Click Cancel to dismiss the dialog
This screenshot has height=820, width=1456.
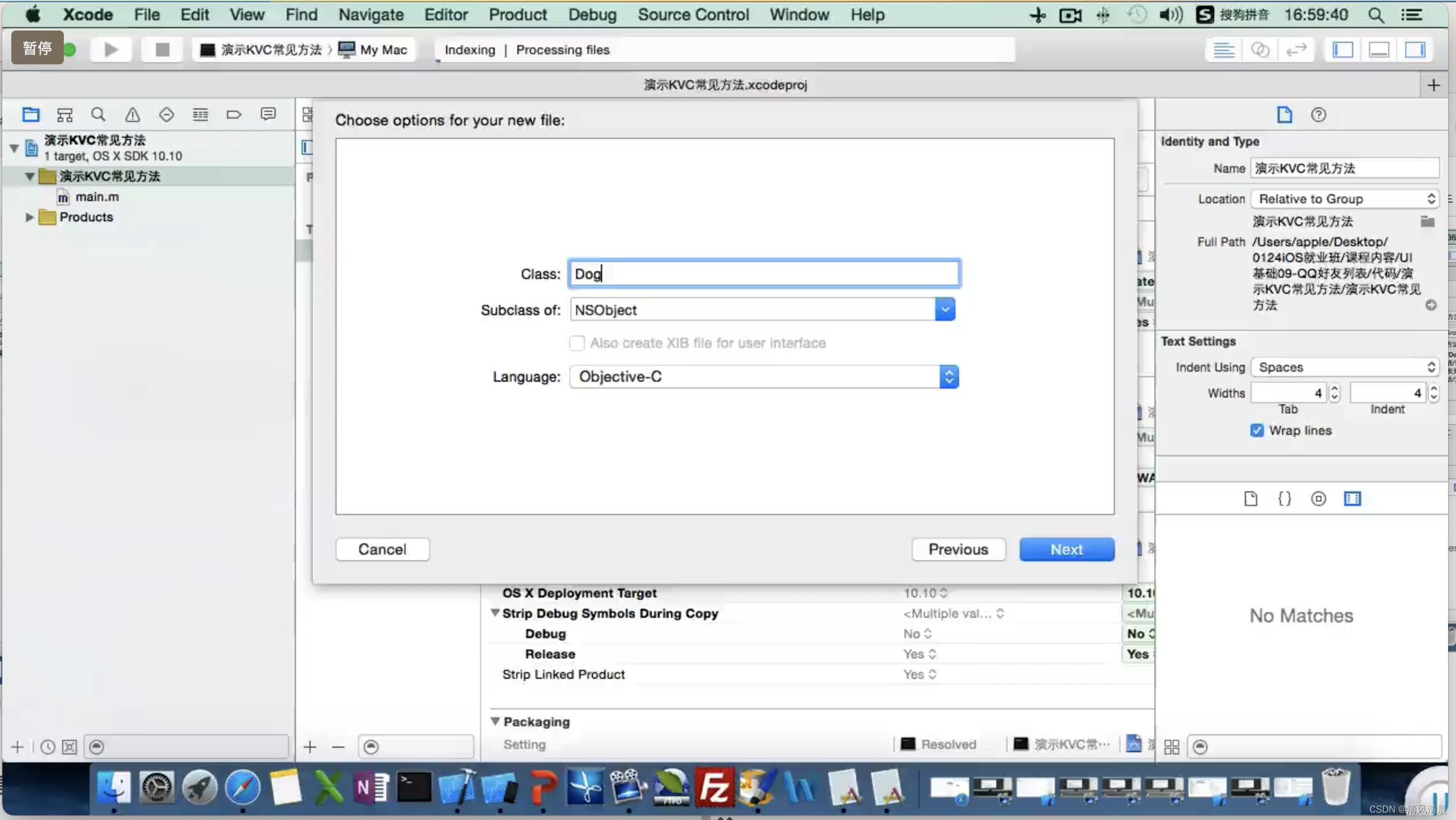[383, 549]
